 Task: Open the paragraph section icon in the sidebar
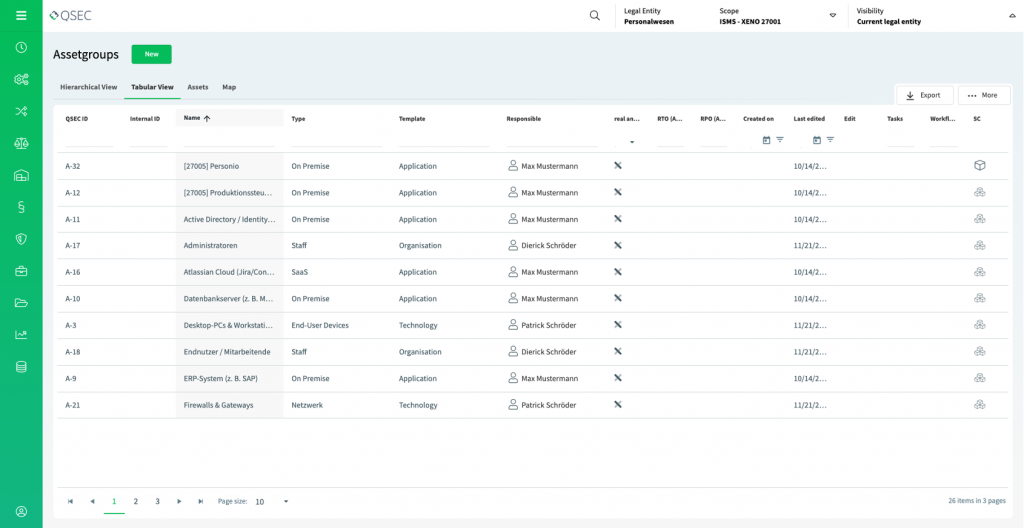[21, 207]
